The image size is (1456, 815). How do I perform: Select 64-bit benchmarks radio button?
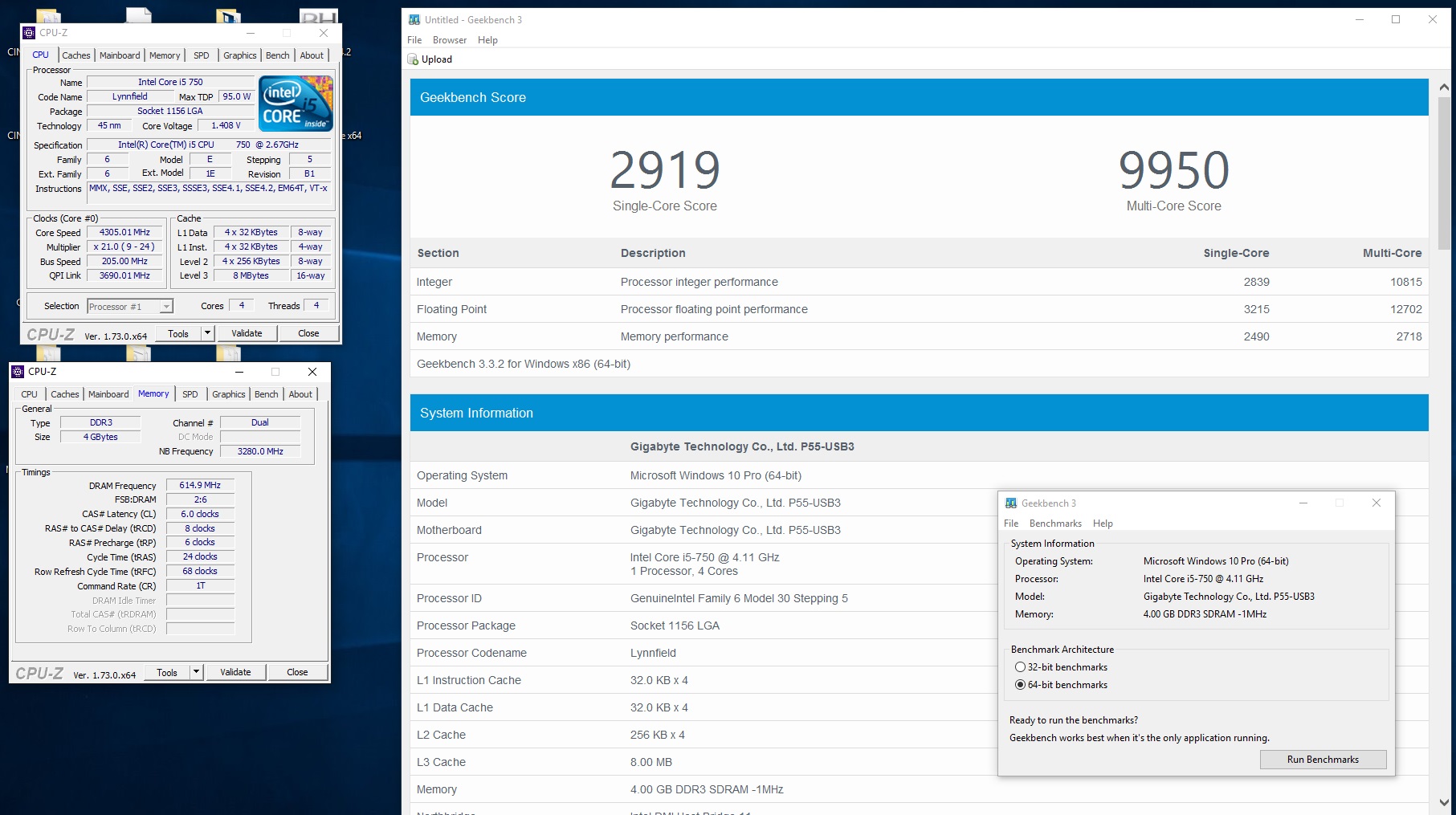click(x=1020, y=685)
